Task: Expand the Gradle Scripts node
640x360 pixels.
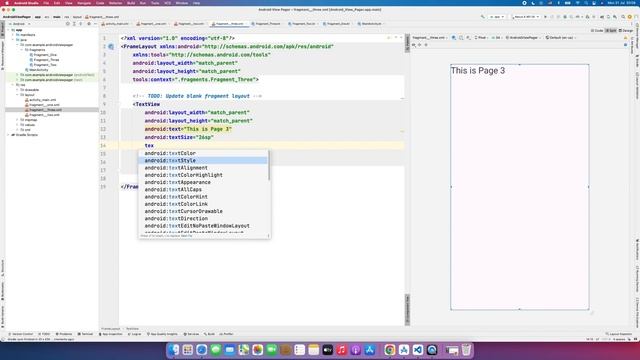Action: tap(8, 135)
